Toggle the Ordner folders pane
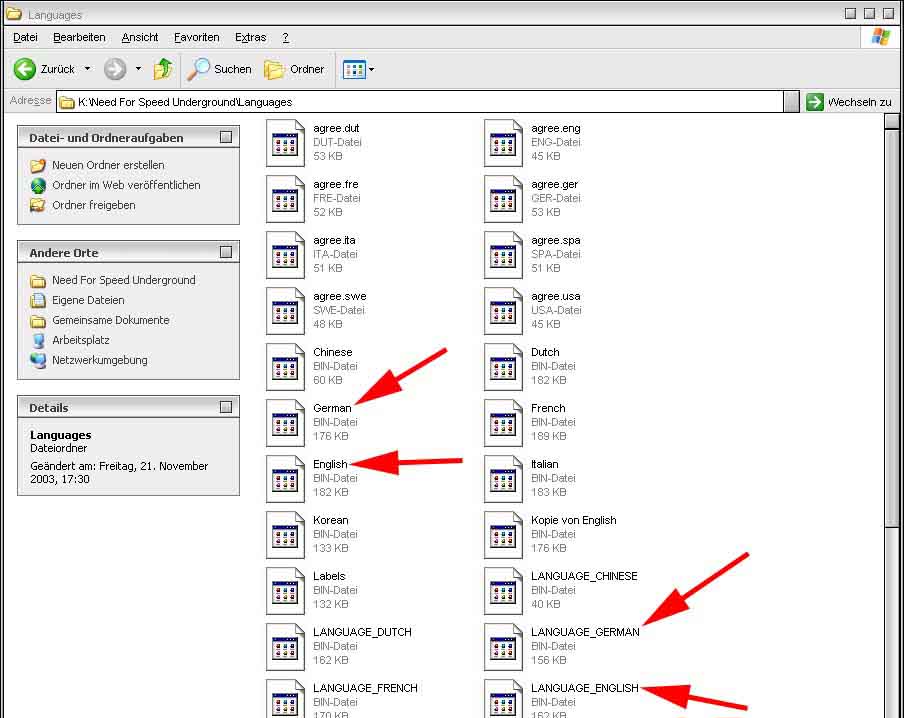The width and height of the screenshot is (904, 718). click(x=295, y=69)
